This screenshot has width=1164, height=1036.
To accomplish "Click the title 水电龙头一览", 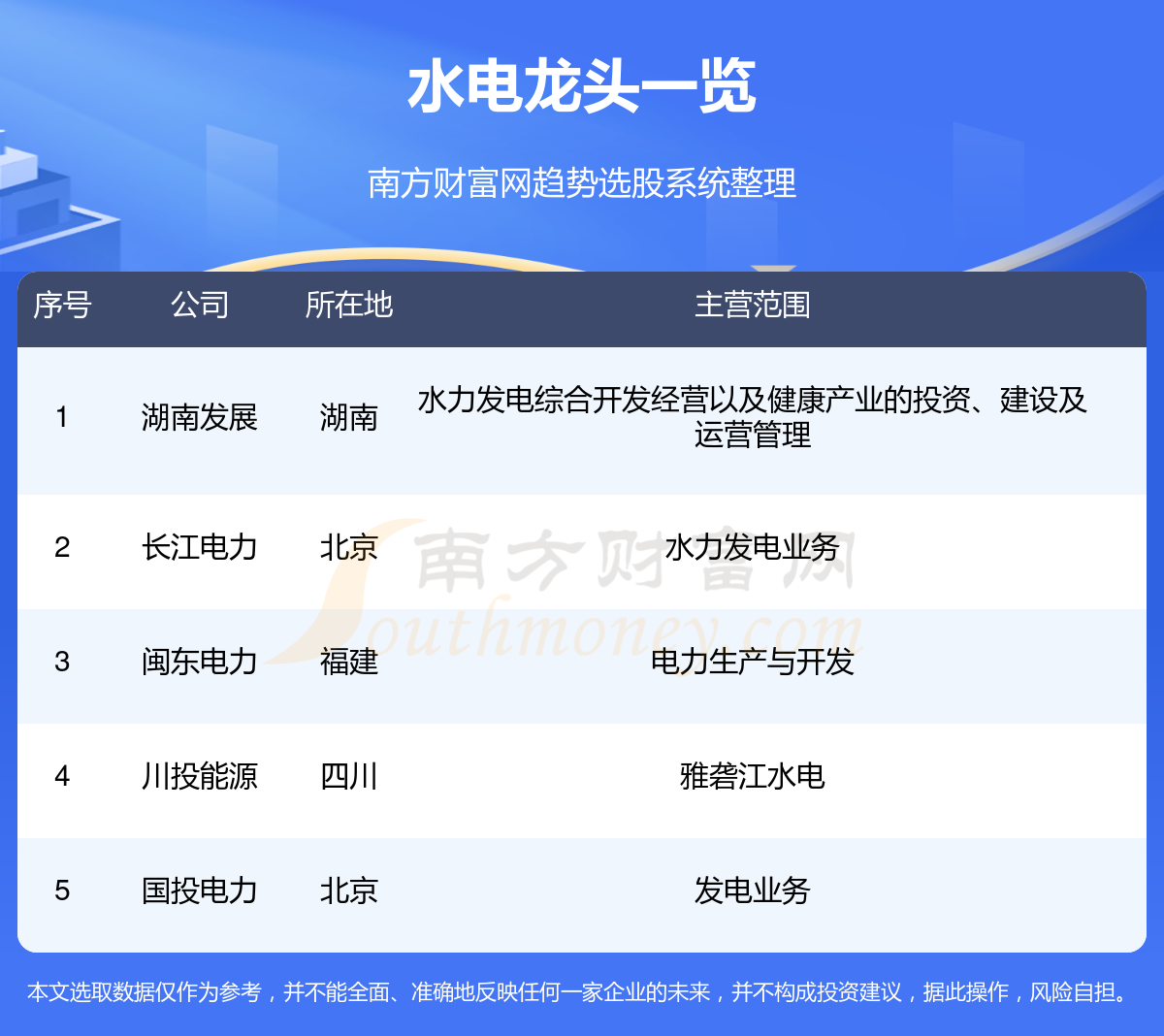I will tap(582, 86).
